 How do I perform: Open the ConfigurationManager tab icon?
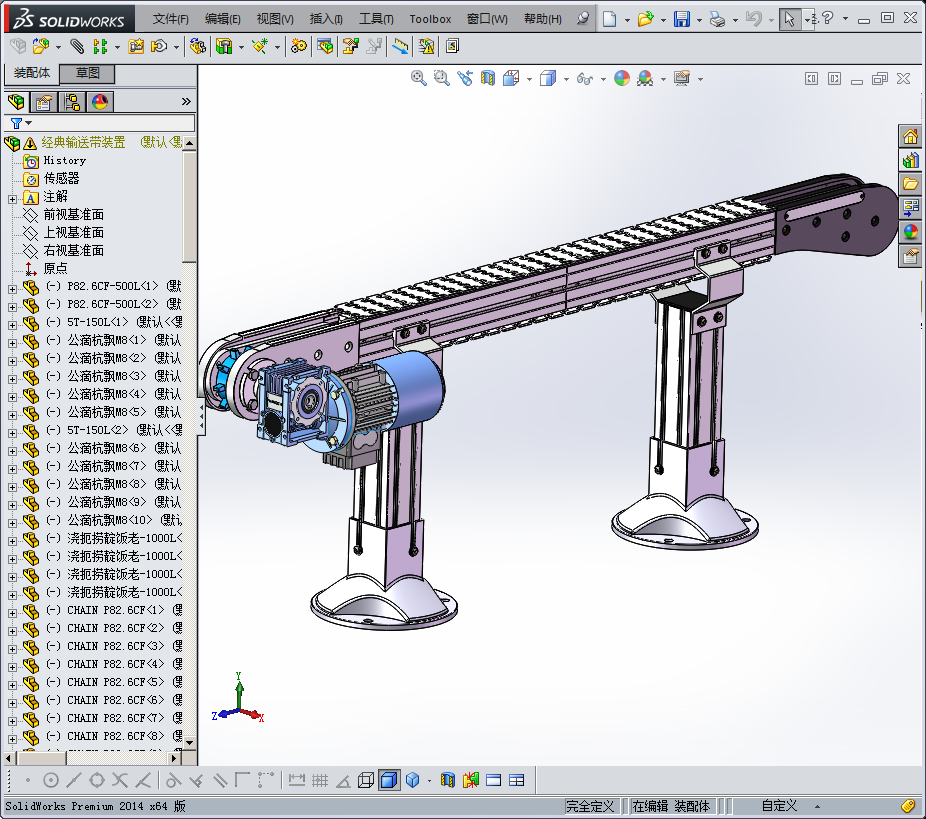pyautogui.click(x=72, y=102)
